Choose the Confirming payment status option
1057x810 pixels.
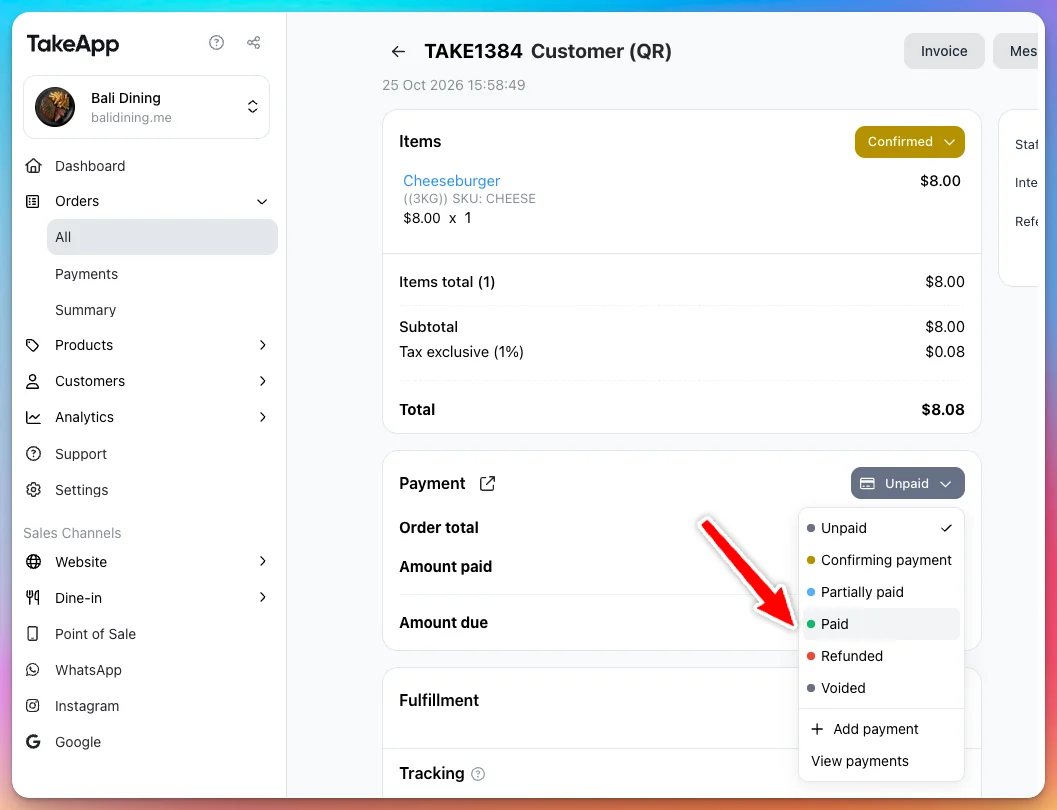pos(880,560)
